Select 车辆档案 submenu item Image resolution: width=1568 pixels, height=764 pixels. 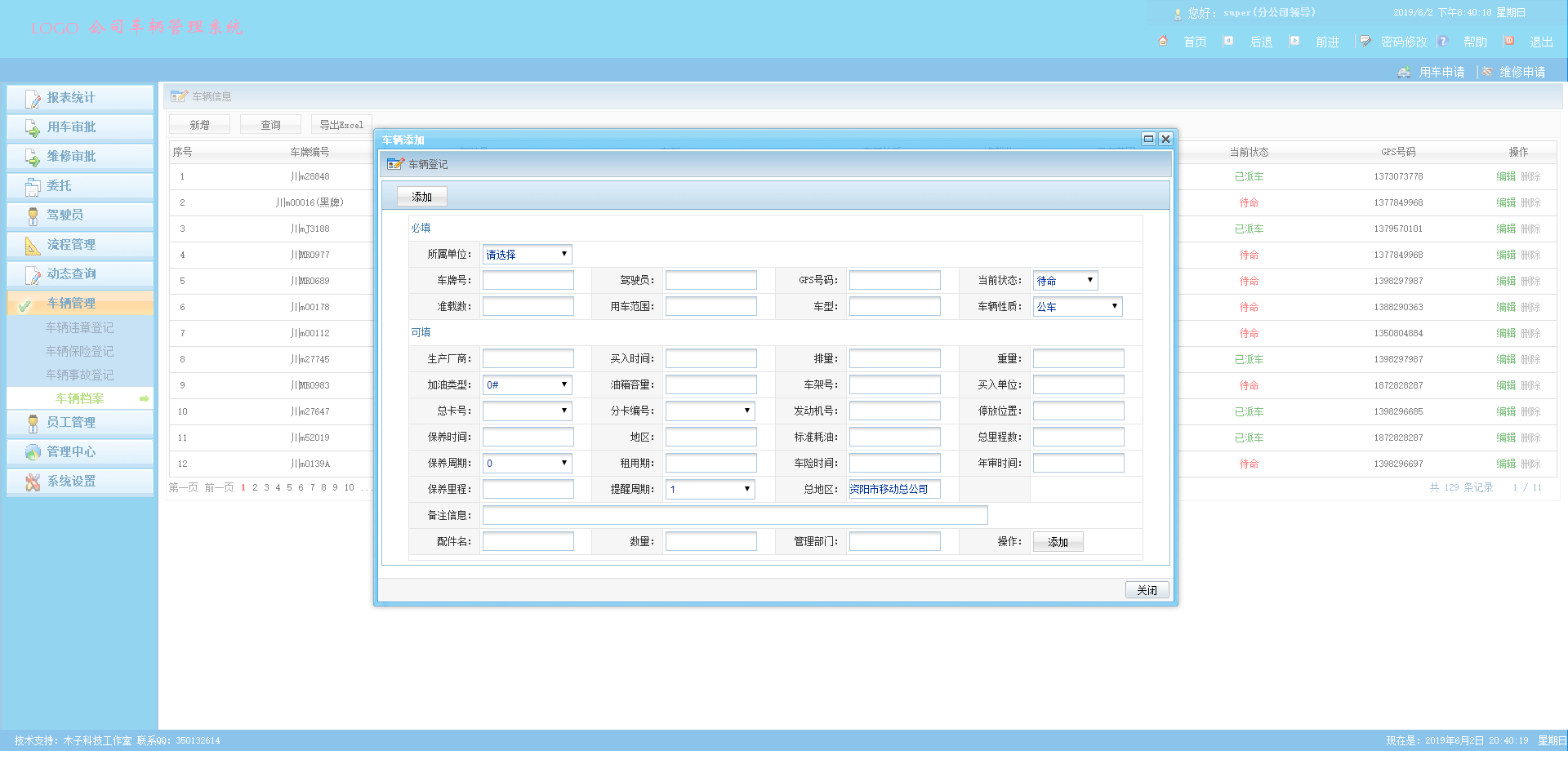(80, 398)
